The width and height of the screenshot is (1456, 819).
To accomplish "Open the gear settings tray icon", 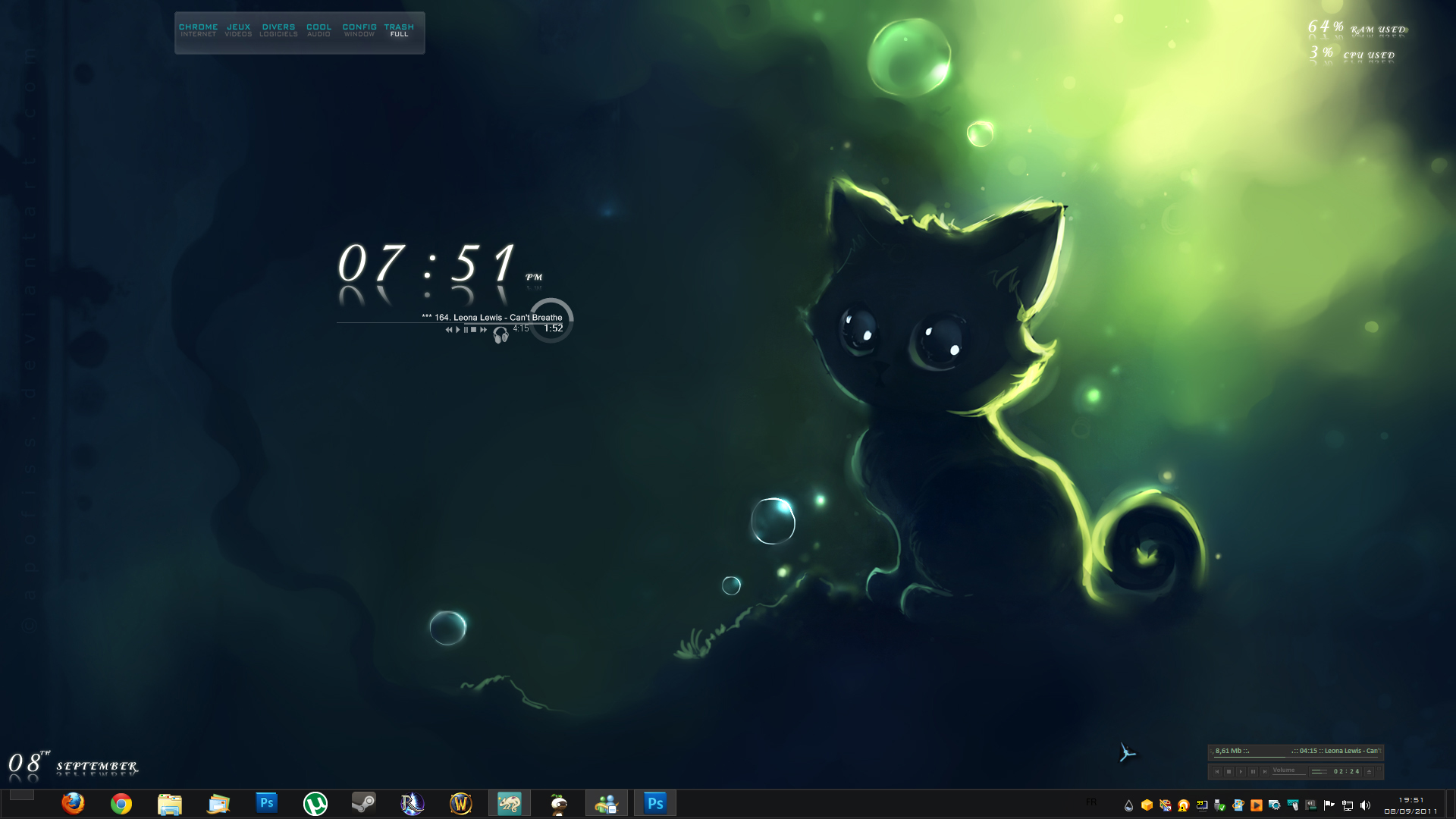I will (x=1275, y=805).
